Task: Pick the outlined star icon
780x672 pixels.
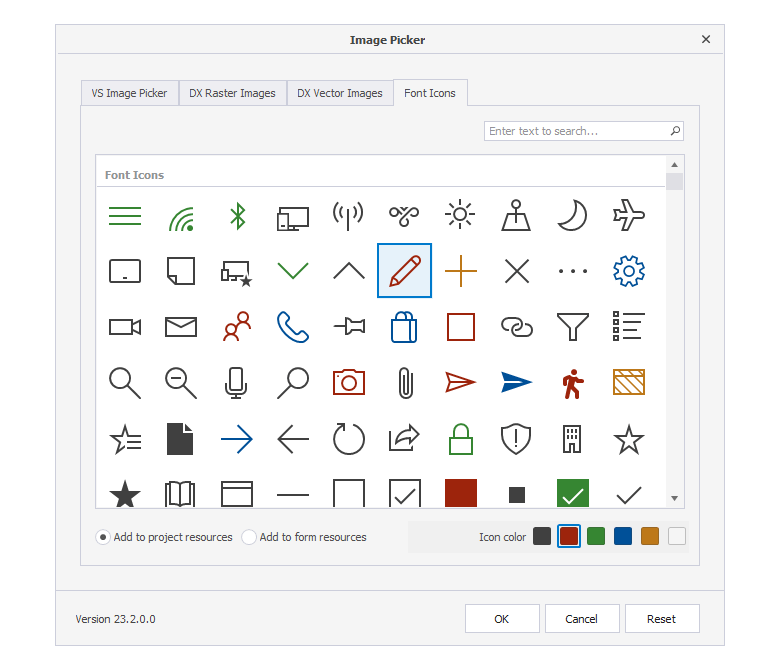Action: coord(629,439)
